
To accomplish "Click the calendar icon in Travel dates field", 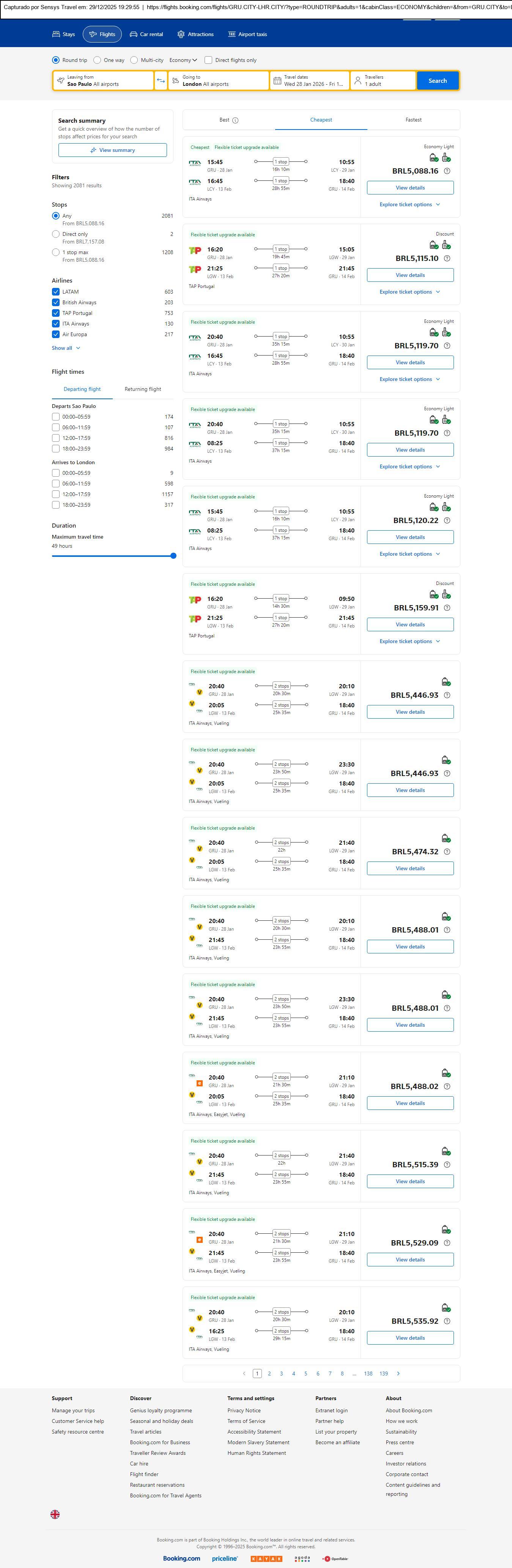I will click(x=277, y=81).
